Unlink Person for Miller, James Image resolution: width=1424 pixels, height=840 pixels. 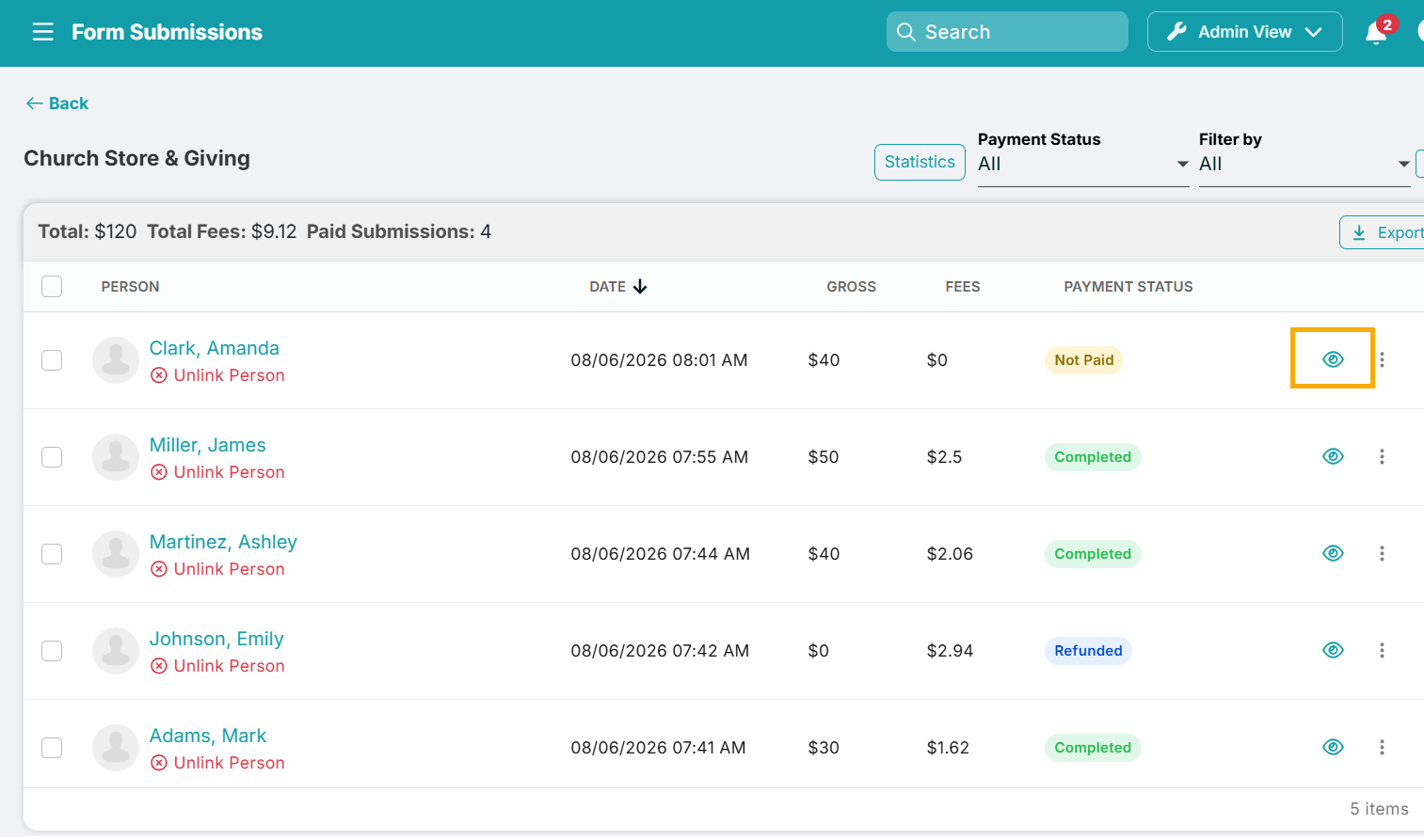217,472
